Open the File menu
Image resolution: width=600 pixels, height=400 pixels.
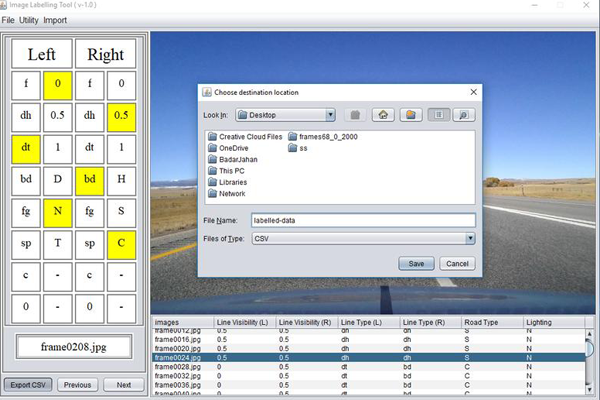click(8, 20)
